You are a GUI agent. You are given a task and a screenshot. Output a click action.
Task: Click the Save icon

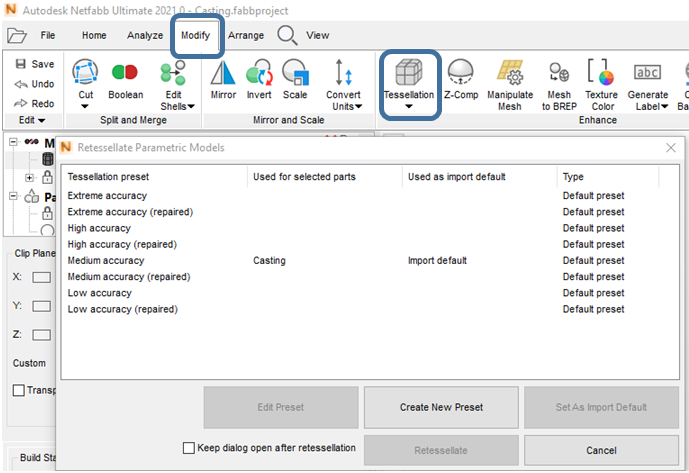[21, 64]
